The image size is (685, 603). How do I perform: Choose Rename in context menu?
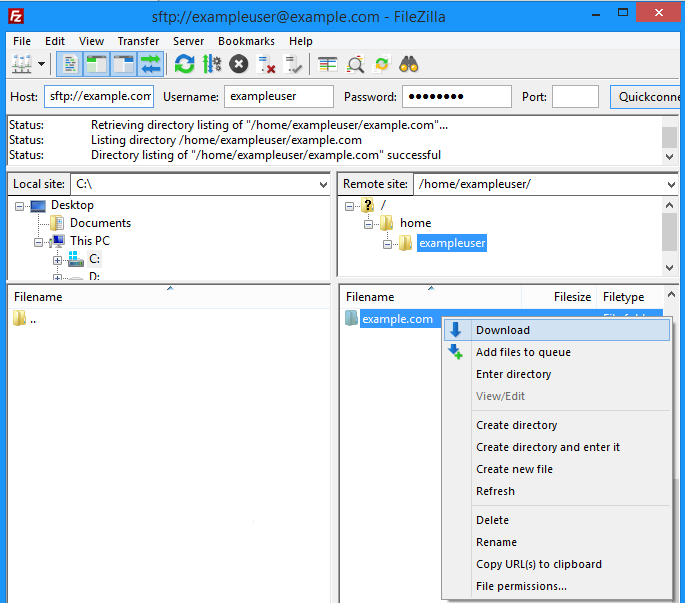tap(557, 542)
